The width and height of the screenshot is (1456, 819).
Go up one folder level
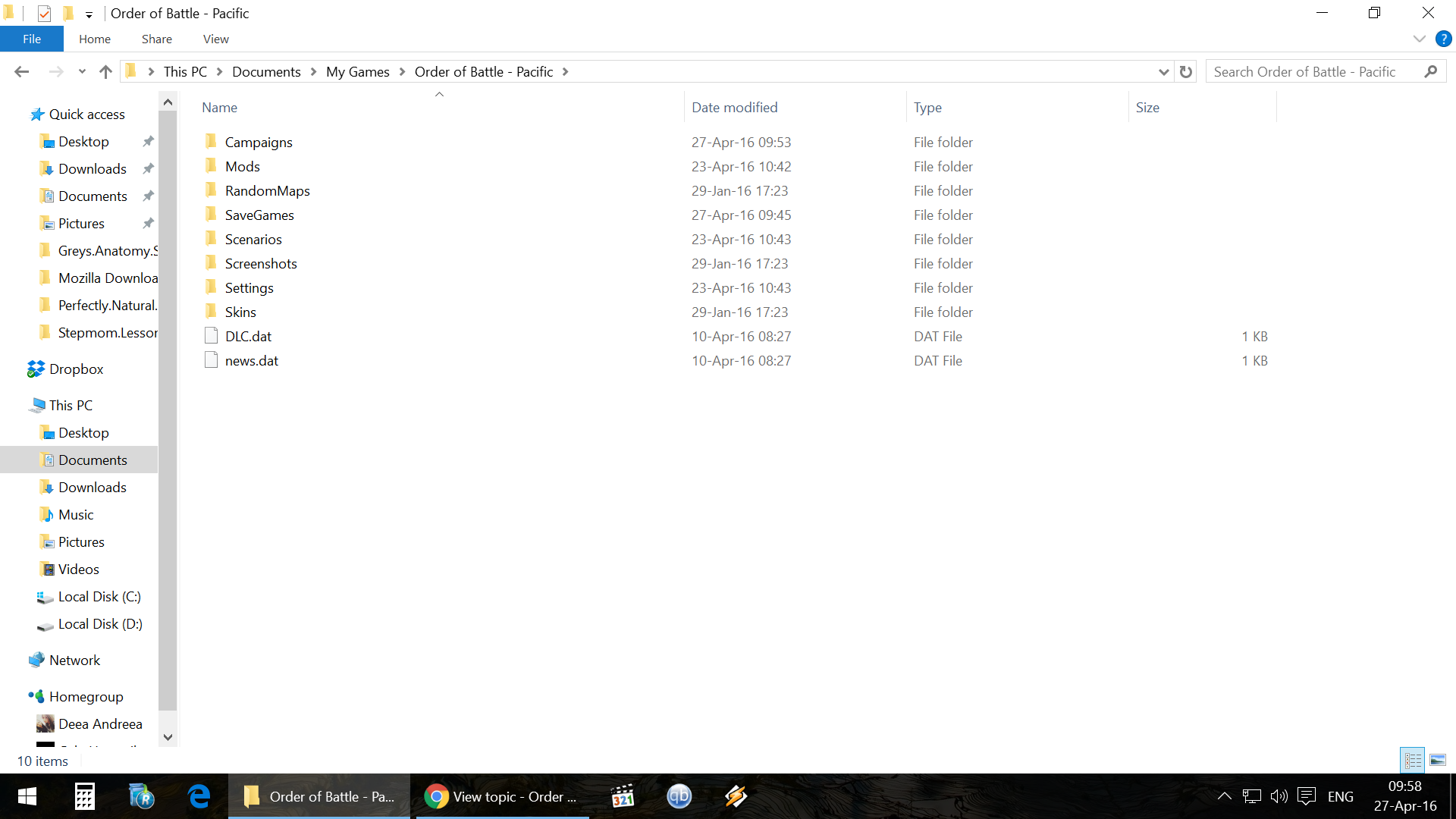(x=105, y=71)
